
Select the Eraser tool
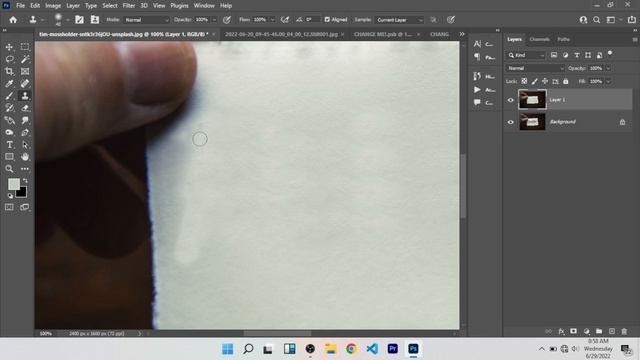click(x=25, y=108)
